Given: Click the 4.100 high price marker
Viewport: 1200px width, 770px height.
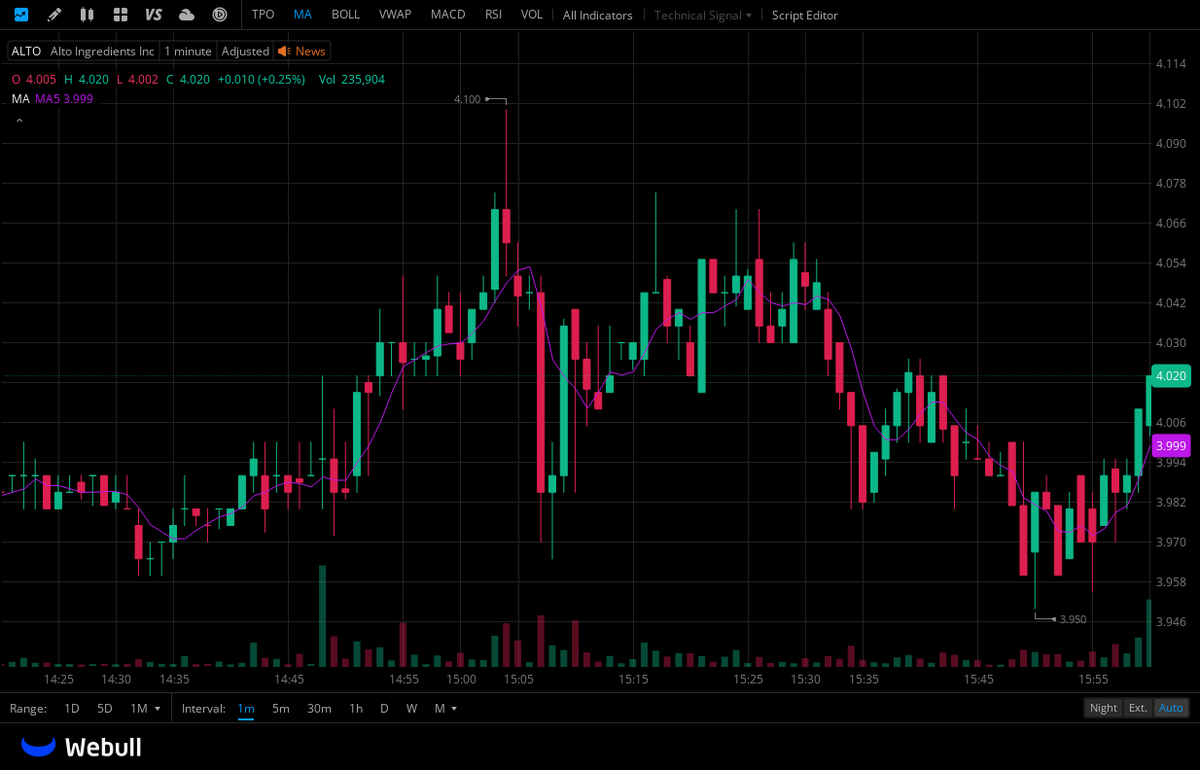Looking at the screenshot, I should click(467, 100).
